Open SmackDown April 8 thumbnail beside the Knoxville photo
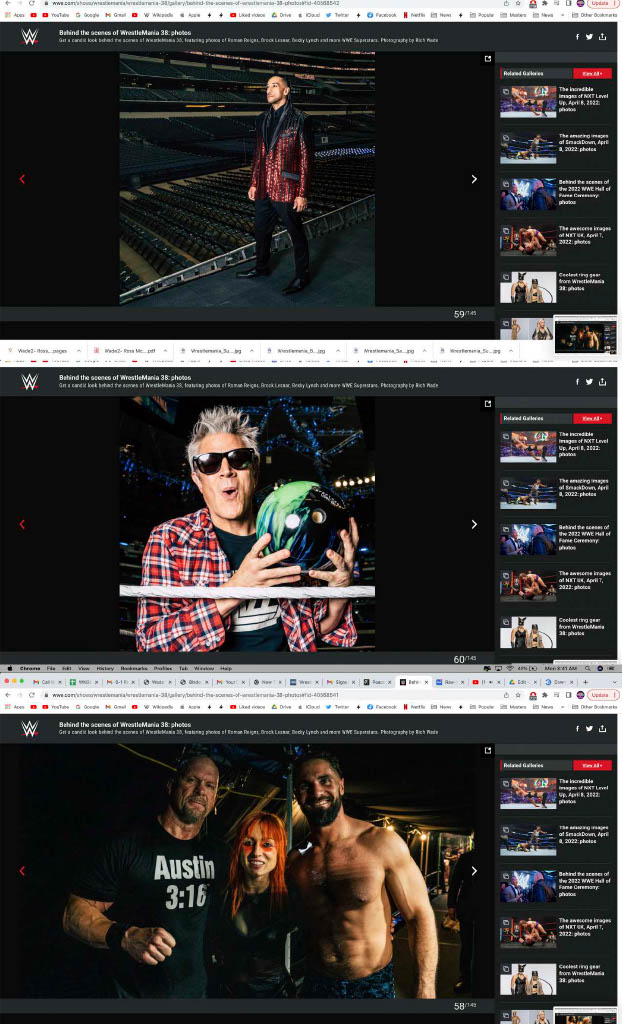The width and height of the screenshot is (622, 1024). [529, 492]
